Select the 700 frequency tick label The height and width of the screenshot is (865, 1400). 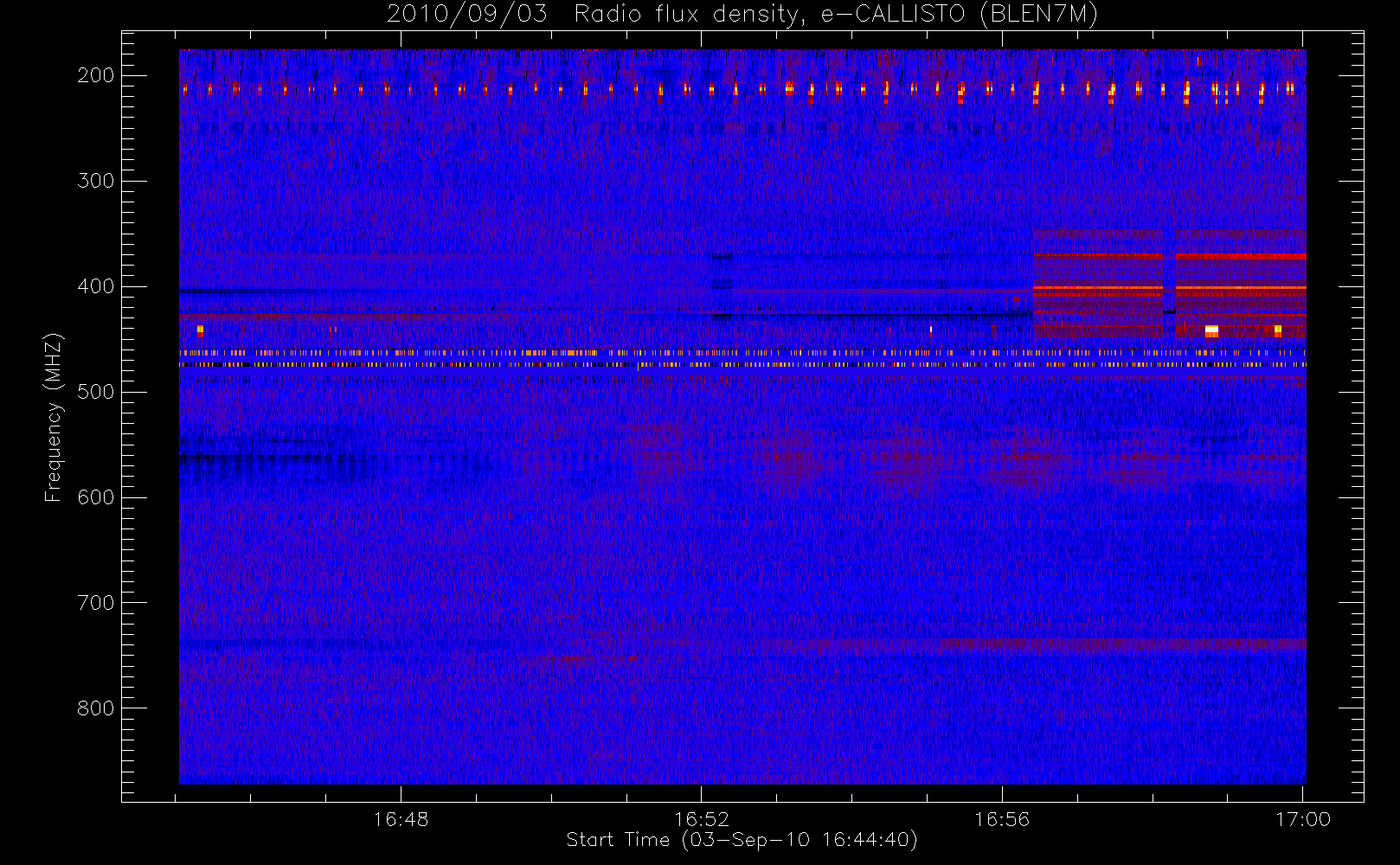pyautogui.click(x=95, y=603)
